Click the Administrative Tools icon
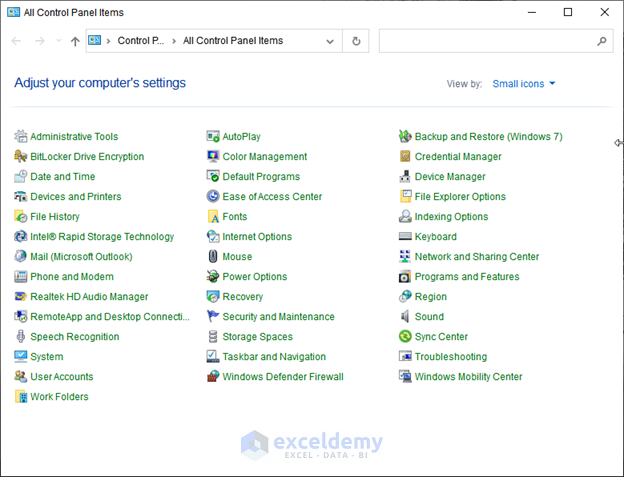The image size is (624, 477). (x=21, y=137)
